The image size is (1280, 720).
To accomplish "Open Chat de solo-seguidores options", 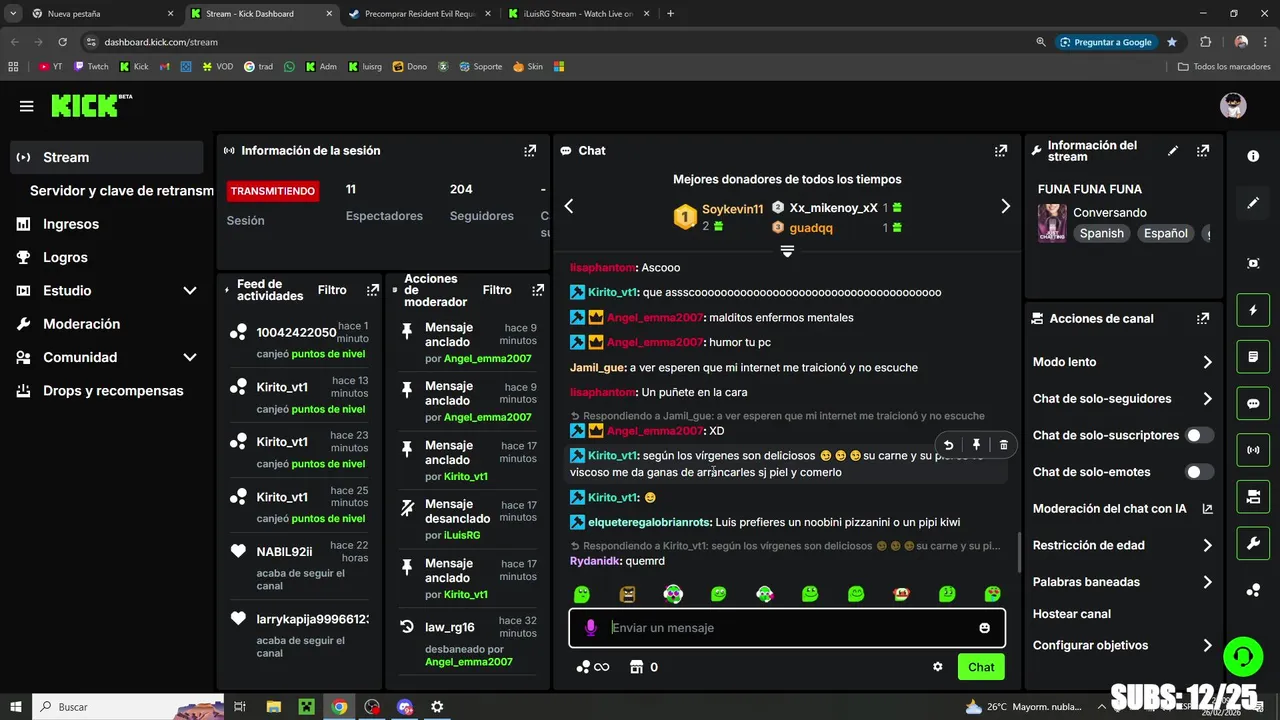I will pyautogui.click(x=1122, y=399).
